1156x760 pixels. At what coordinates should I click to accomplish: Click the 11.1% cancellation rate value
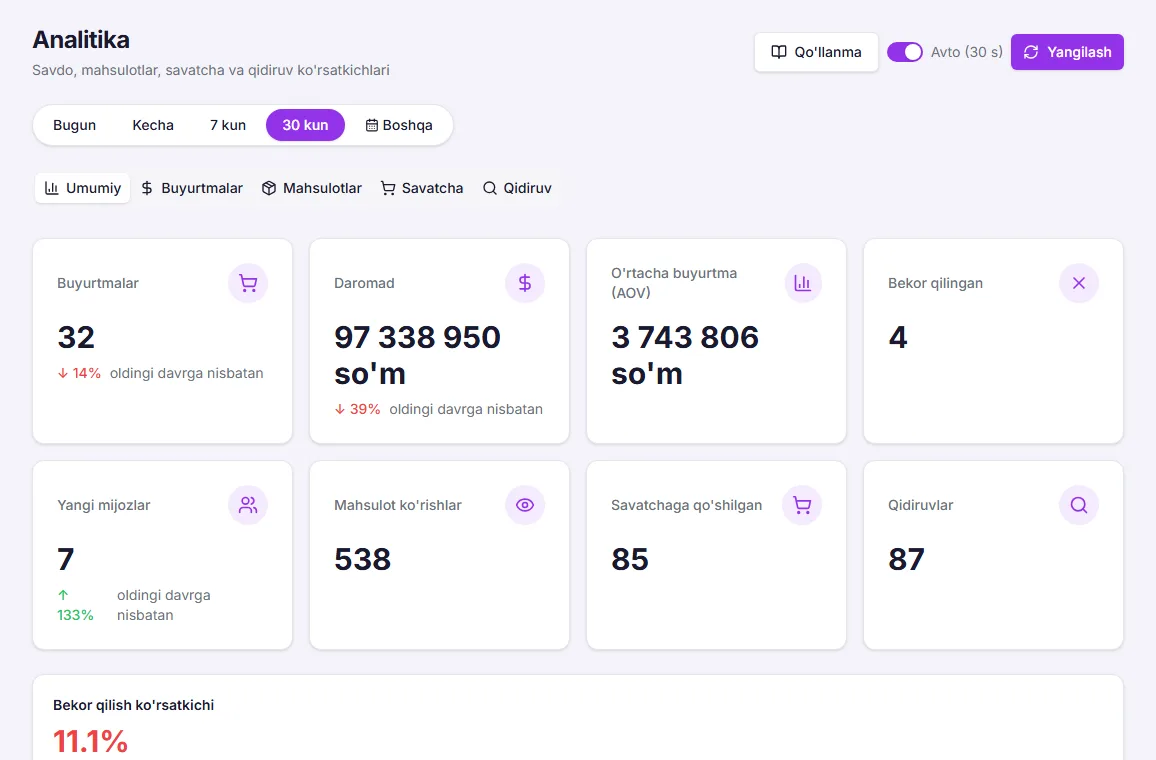point(91,741)
